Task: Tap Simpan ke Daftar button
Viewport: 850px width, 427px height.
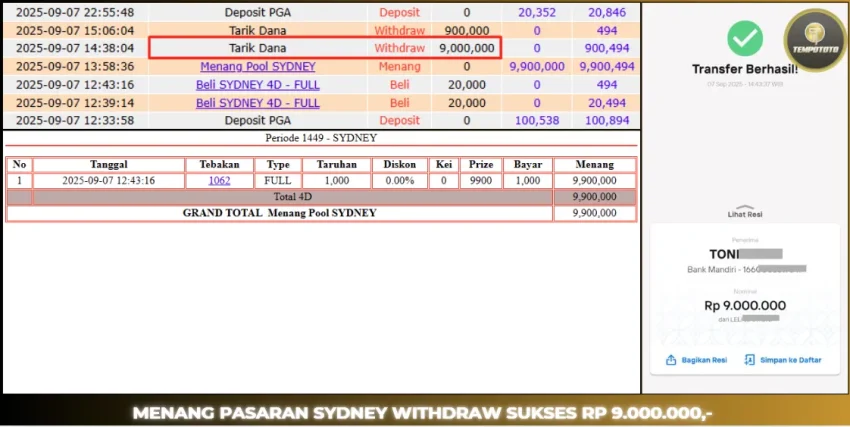Action: (783, 360)
